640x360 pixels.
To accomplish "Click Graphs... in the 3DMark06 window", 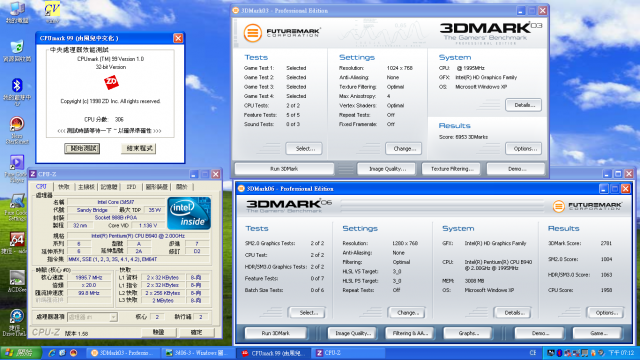I will pos(468,333).
